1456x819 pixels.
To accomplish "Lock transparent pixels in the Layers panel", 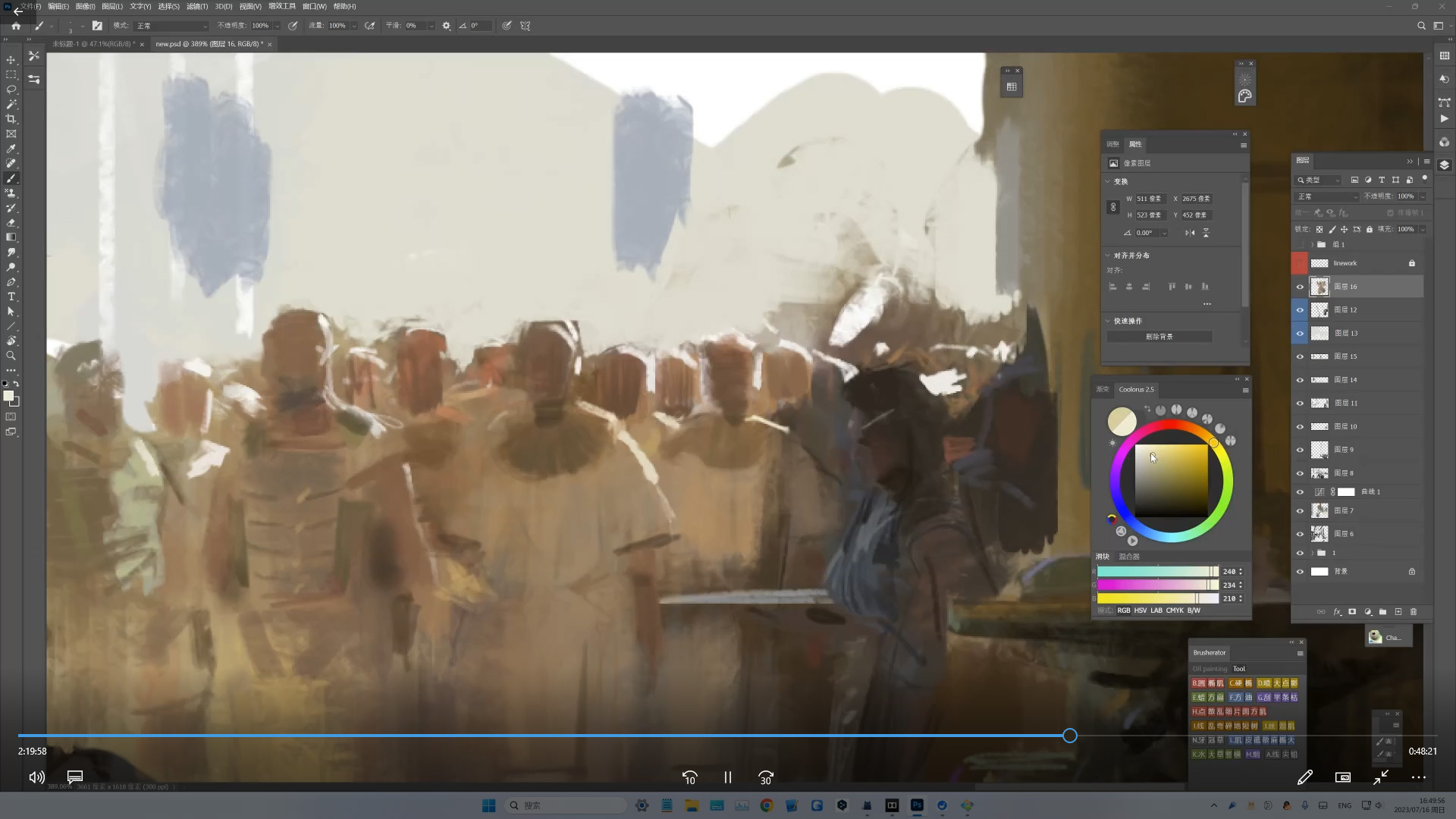I will (1319, 229).
